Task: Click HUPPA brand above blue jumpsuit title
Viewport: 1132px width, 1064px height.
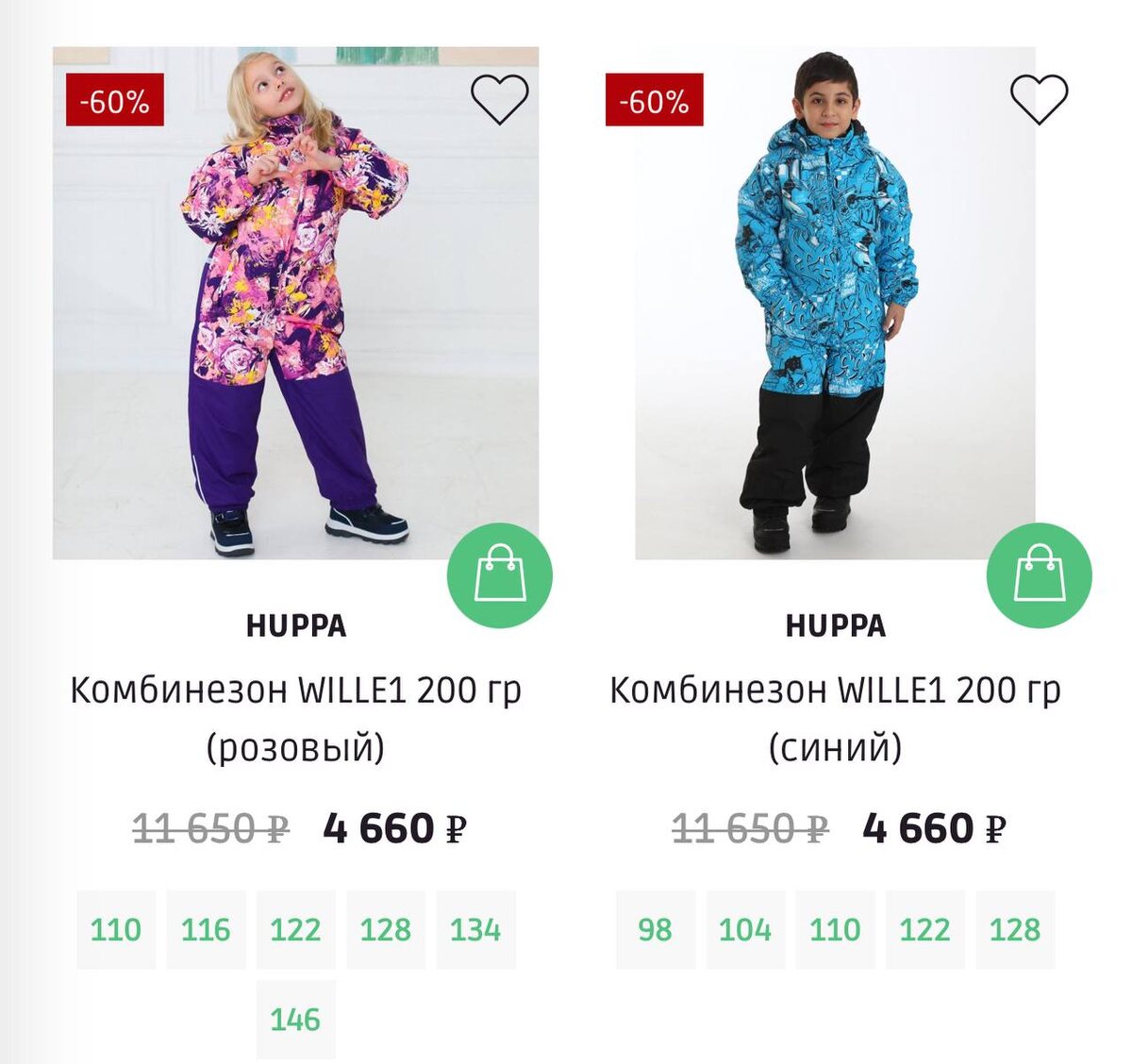Action: pyautogui.click(x=835, y=625)
